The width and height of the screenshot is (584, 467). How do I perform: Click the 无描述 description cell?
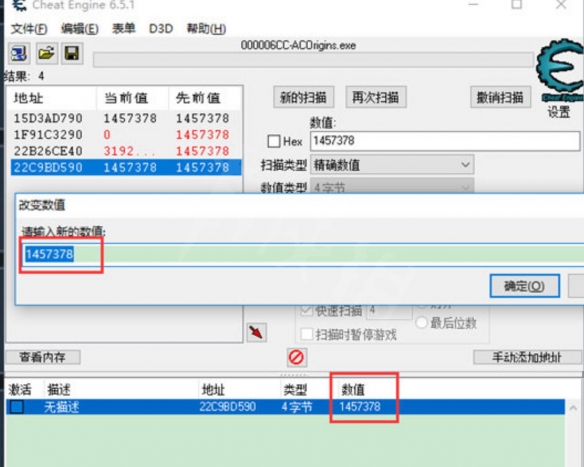pyautogui.click(x=61, y=407)
